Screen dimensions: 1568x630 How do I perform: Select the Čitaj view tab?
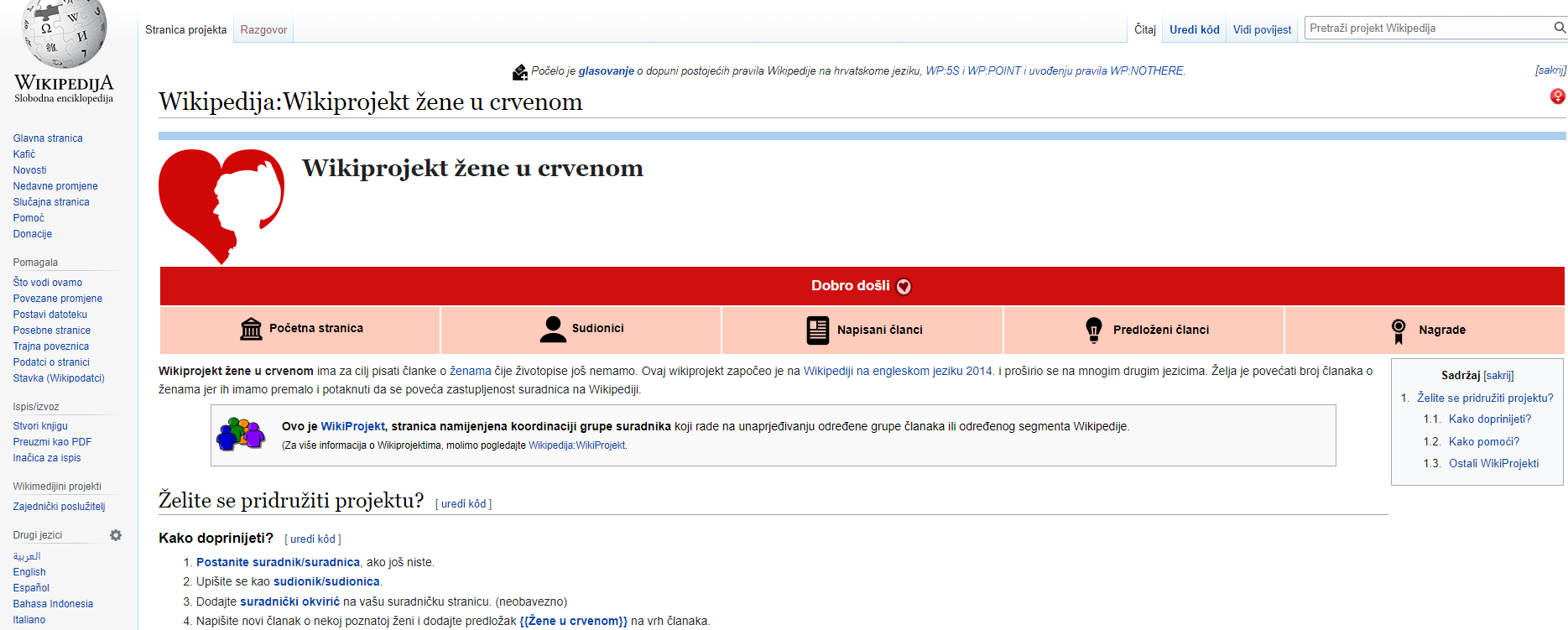tap(1145, 29)
